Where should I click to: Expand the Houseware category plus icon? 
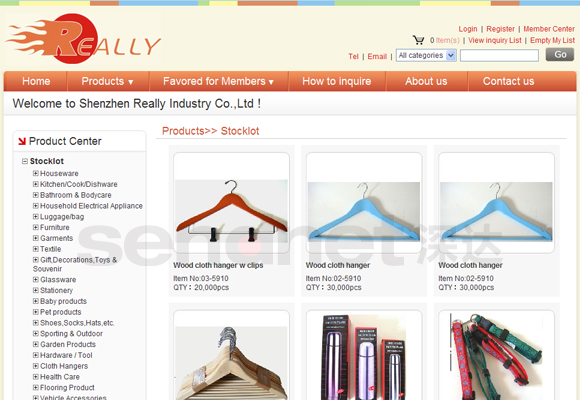tap(36, 173)
